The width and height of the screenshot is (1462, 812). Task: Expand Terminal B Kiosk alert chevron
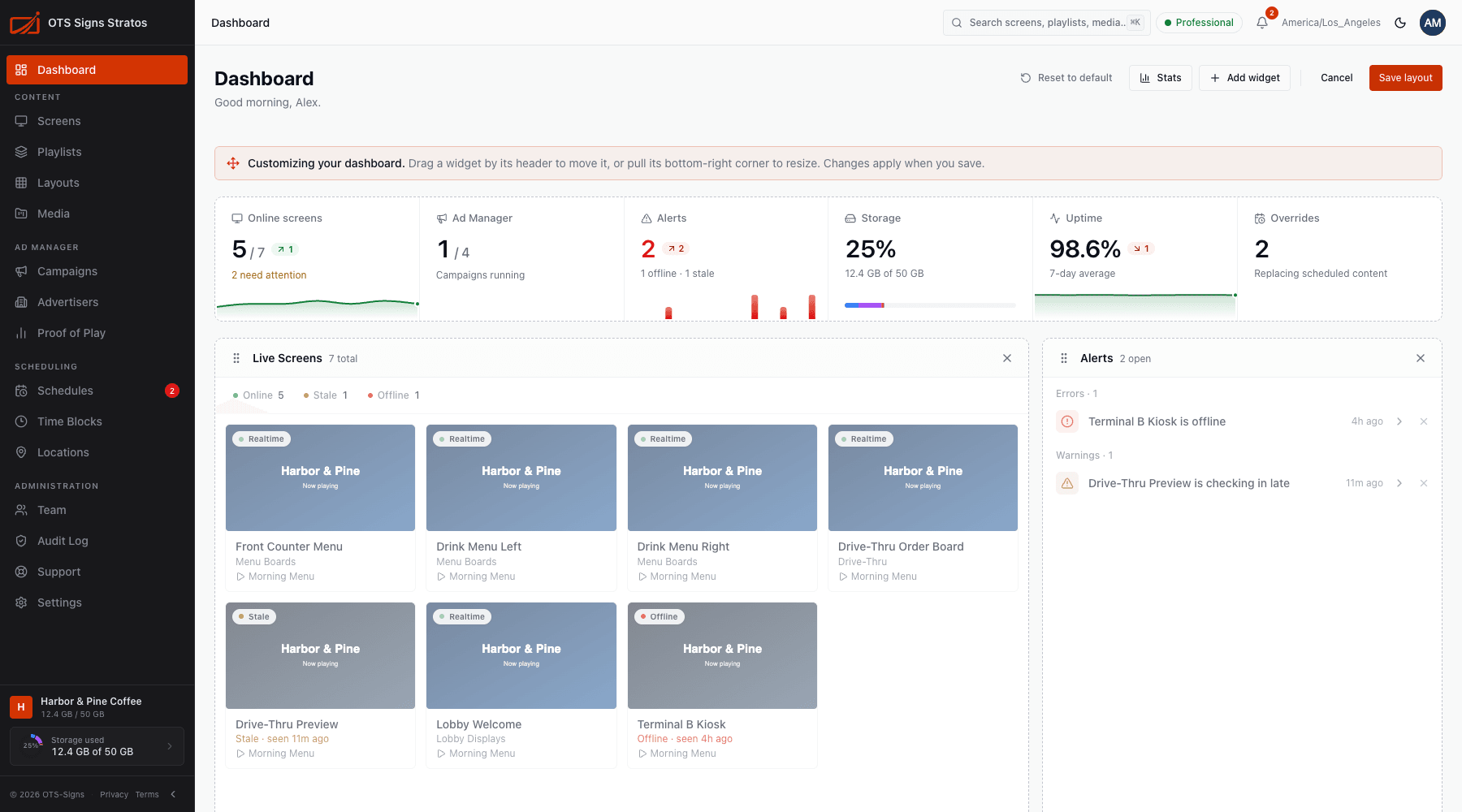click(x=1399, y=421)
